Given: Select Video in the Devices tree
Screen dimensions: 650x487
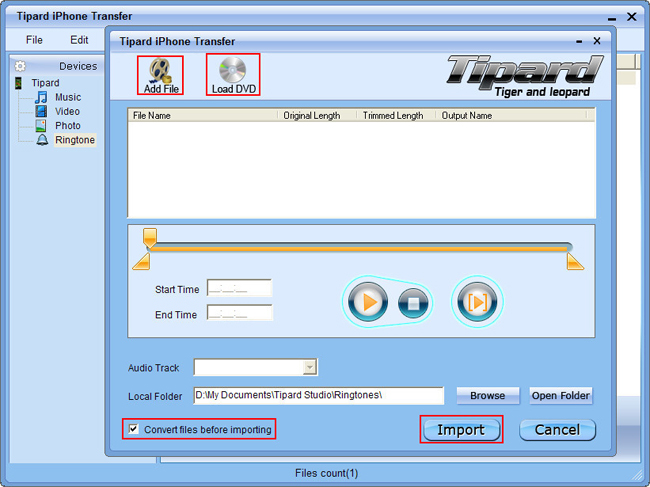Looking at the screenshot, I should [67, 111].
